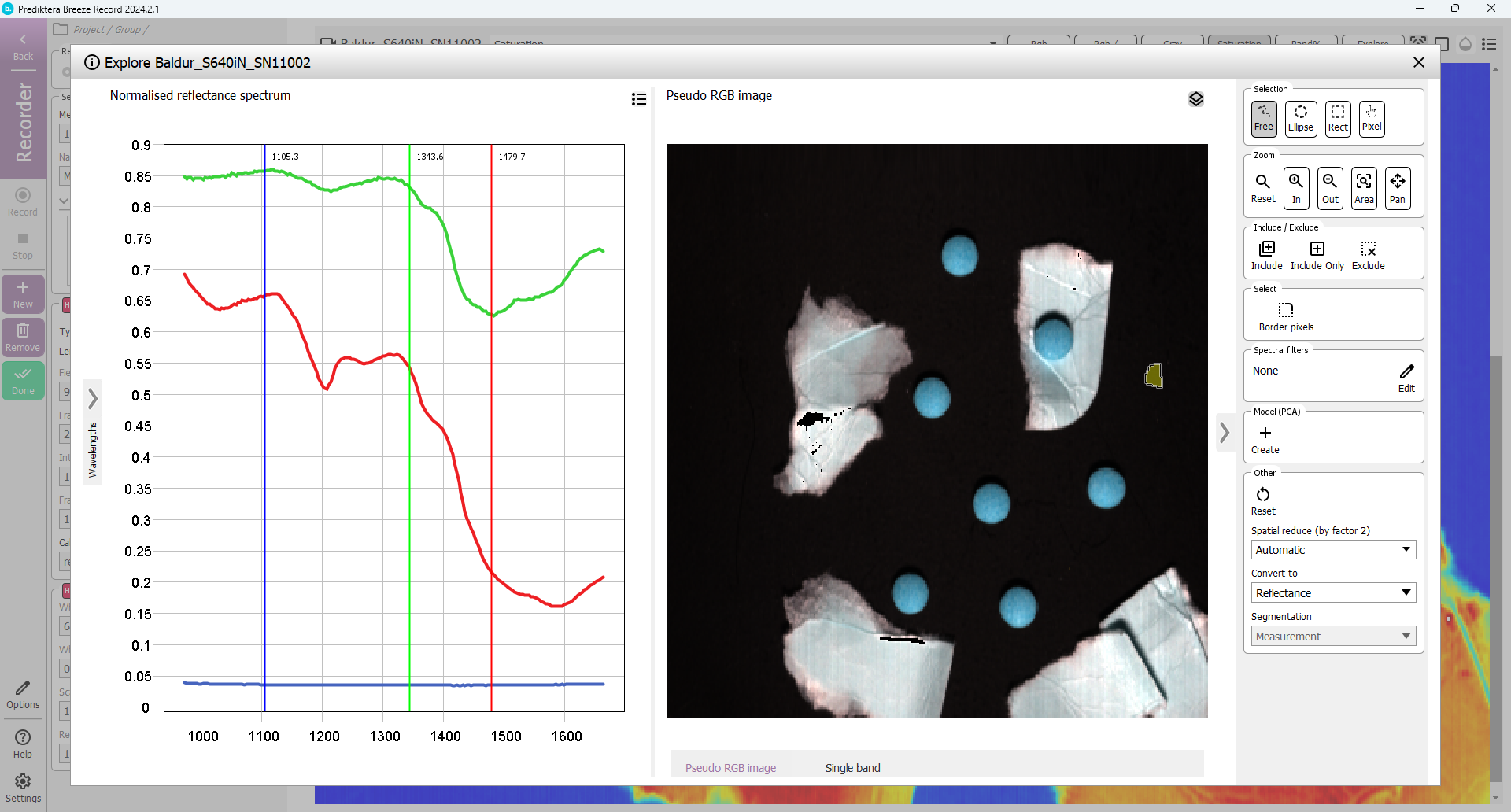The image size is (1511, 812).
Task: Open the Spatial reduce Automatic dropdown
Action: click(x=1333, y=550)
